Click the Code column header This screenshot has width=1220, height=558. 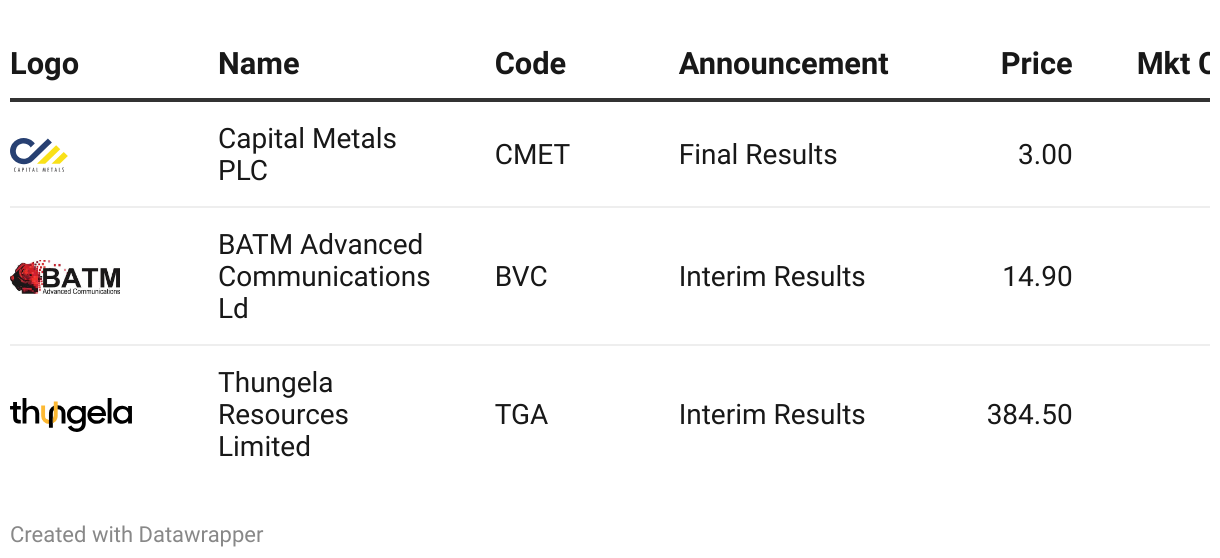tap(530, 64)
